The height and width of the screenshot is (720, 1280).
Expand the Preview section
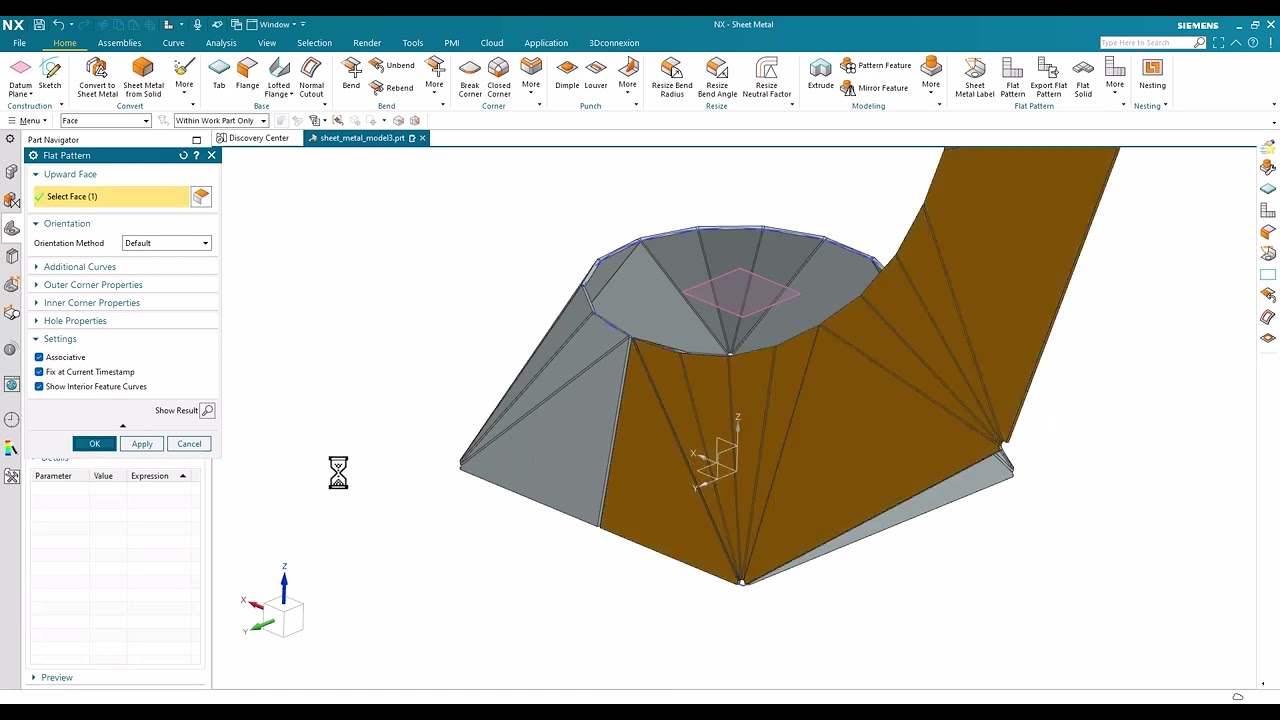(57, 678)
